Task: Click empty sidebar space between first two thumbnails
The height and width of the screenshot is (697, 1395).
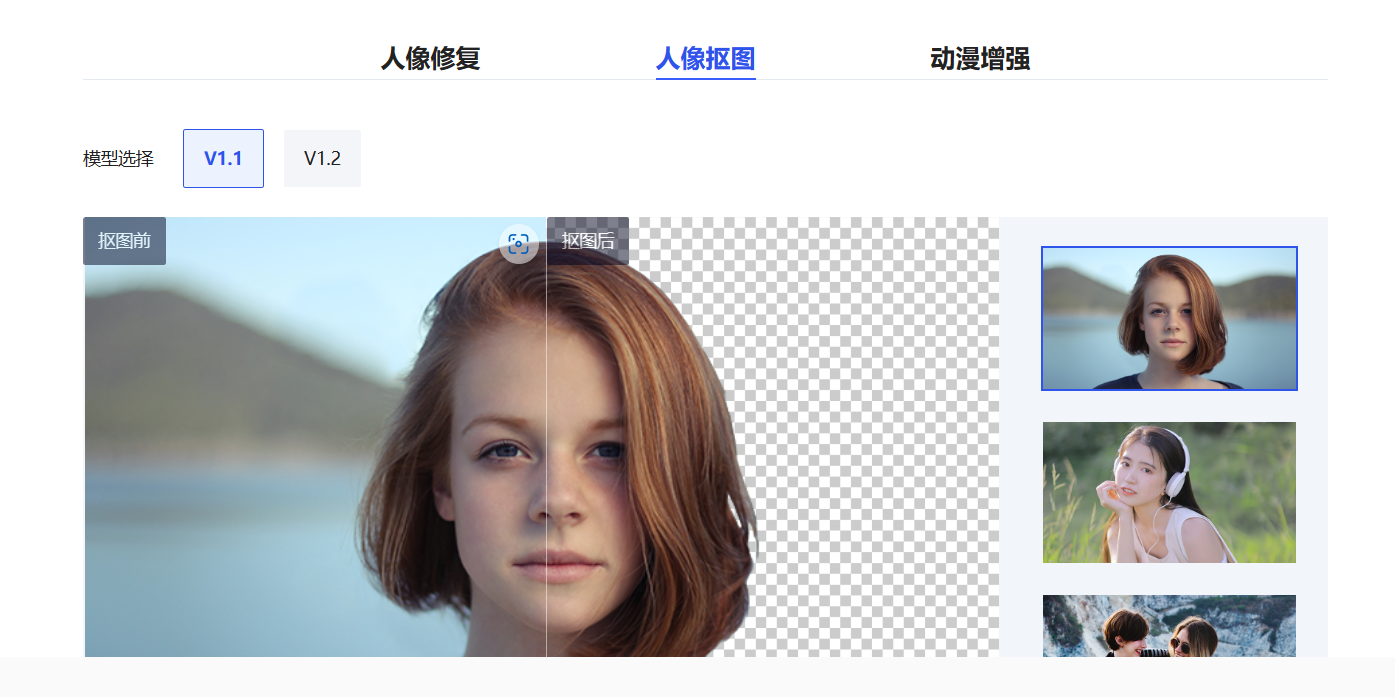Action: pyautogui.click(x=1169, y=406)
